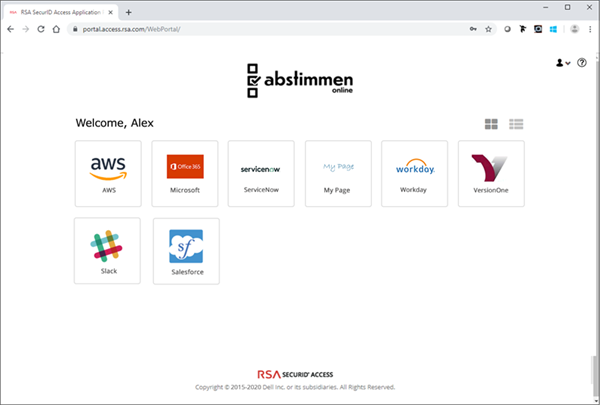The height and width of the screenshot is (405, 600).
Task: Open the ServiceNow application tile
Action: click(261, 173)
